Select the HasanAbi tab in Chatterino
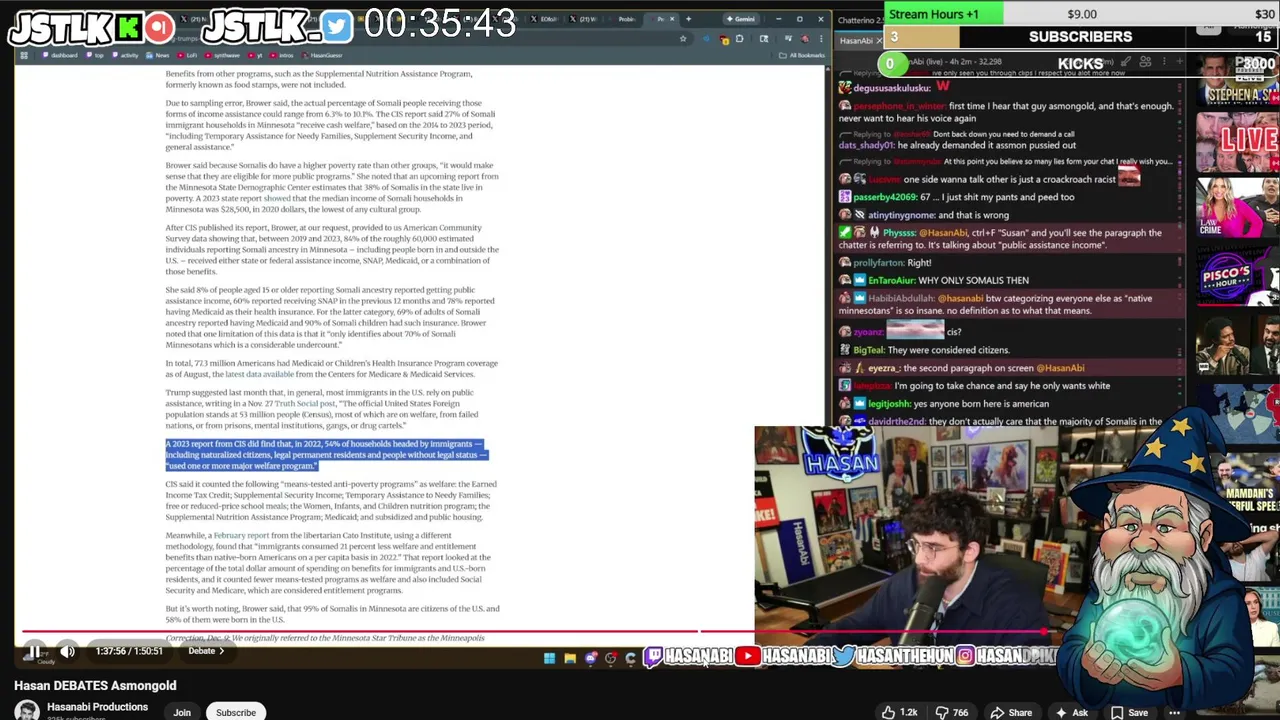The image size is (1280, 720). coord(855,41)
